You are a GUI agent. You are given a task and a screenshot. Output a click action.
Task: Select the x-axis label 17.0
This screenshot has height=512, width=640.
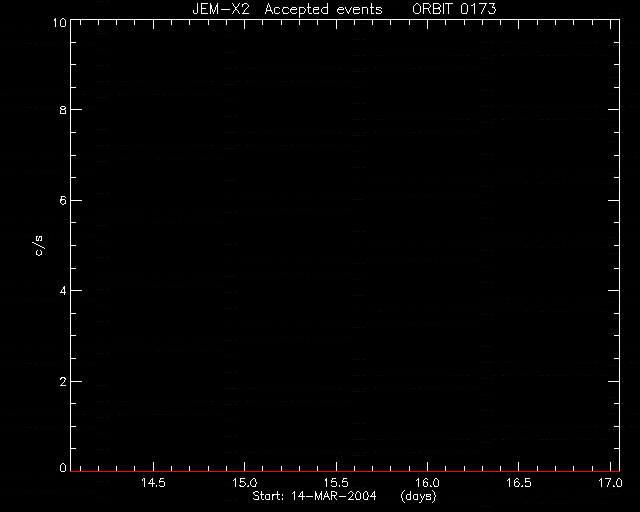[610, 483]
